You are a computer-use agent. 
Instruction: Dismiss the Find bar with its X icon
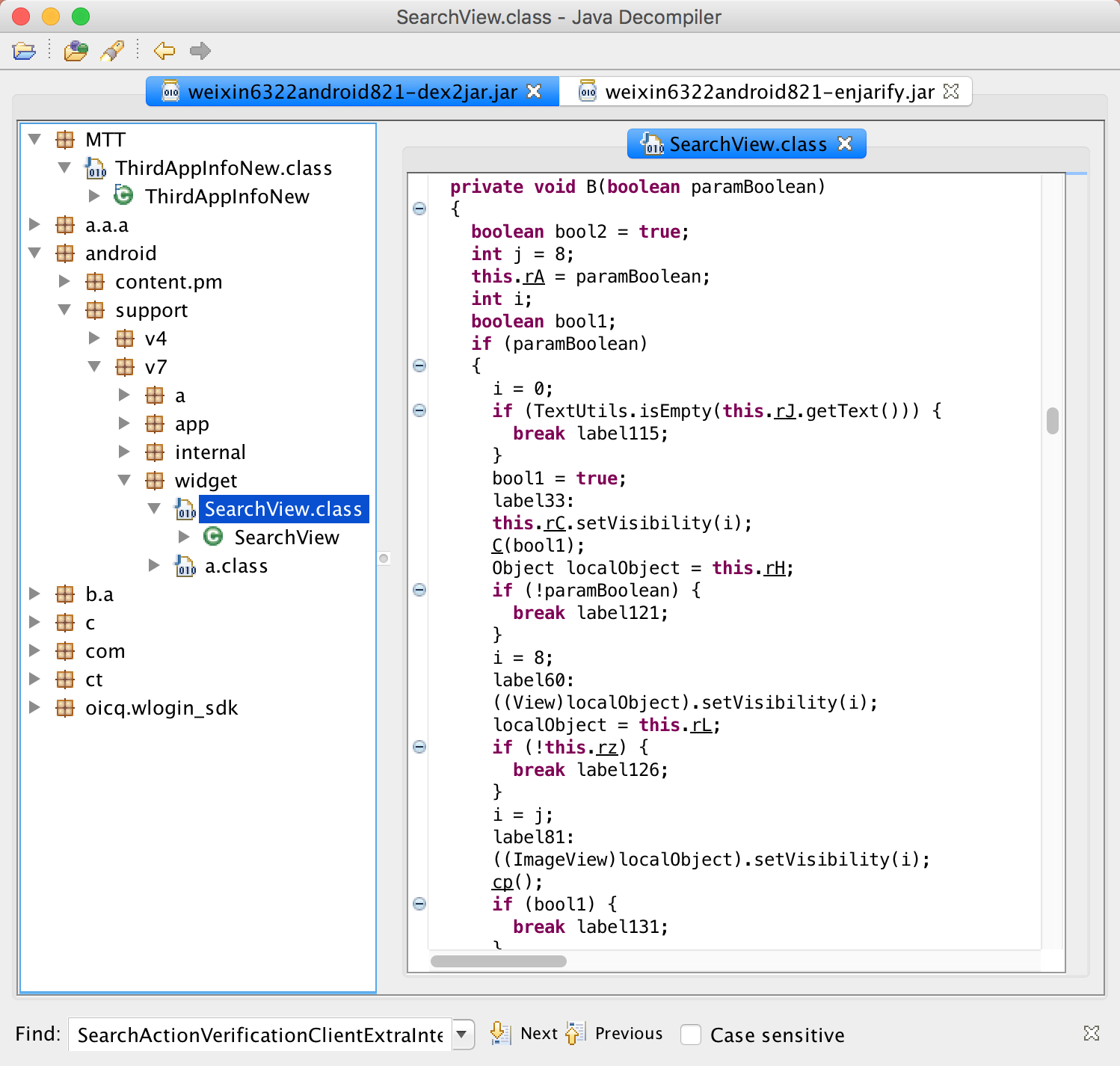coord(1092,1033)
